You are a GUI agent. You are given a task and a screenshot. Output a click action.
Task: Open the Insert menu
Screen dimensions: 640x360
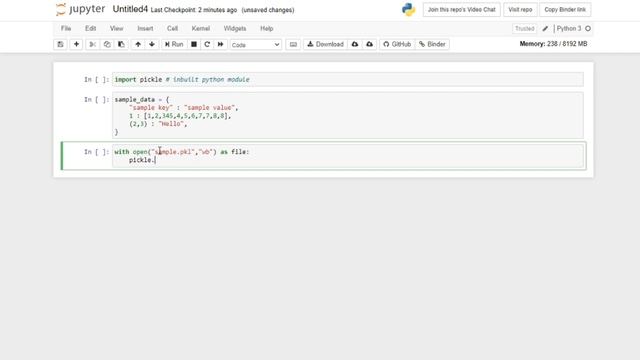(145, 29)
